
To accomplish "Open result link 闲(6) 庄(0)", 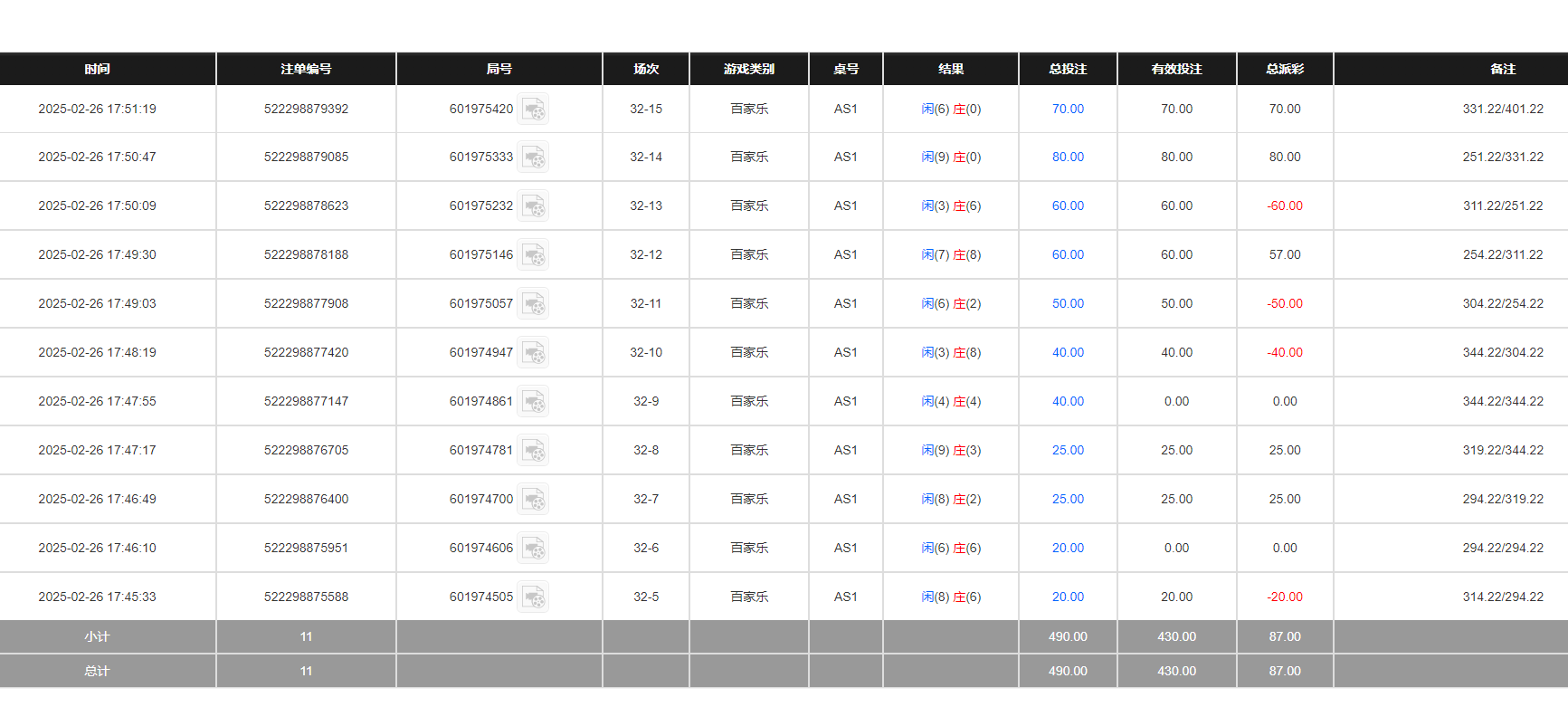I will pos(951,109).
